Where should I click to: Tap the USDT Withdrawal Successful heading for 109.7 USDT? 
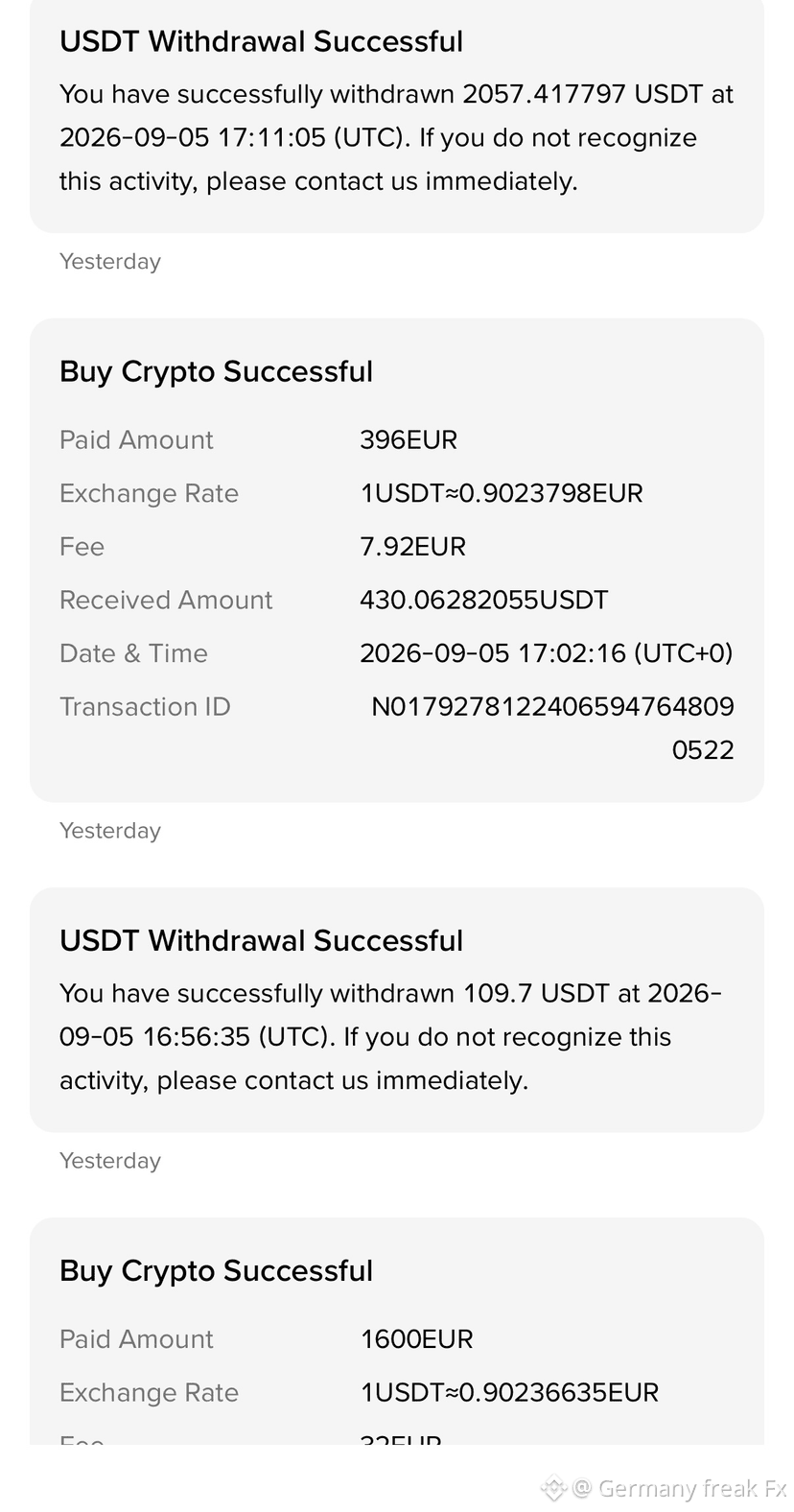[261, 940]
